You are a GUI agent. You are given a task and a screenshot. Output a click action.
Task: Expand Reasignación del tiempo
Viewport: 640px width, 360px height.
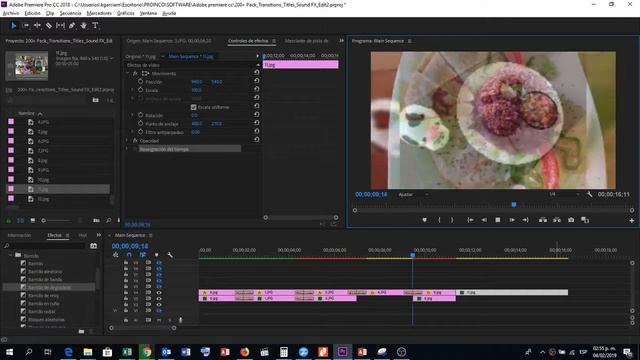coord(127,149)
